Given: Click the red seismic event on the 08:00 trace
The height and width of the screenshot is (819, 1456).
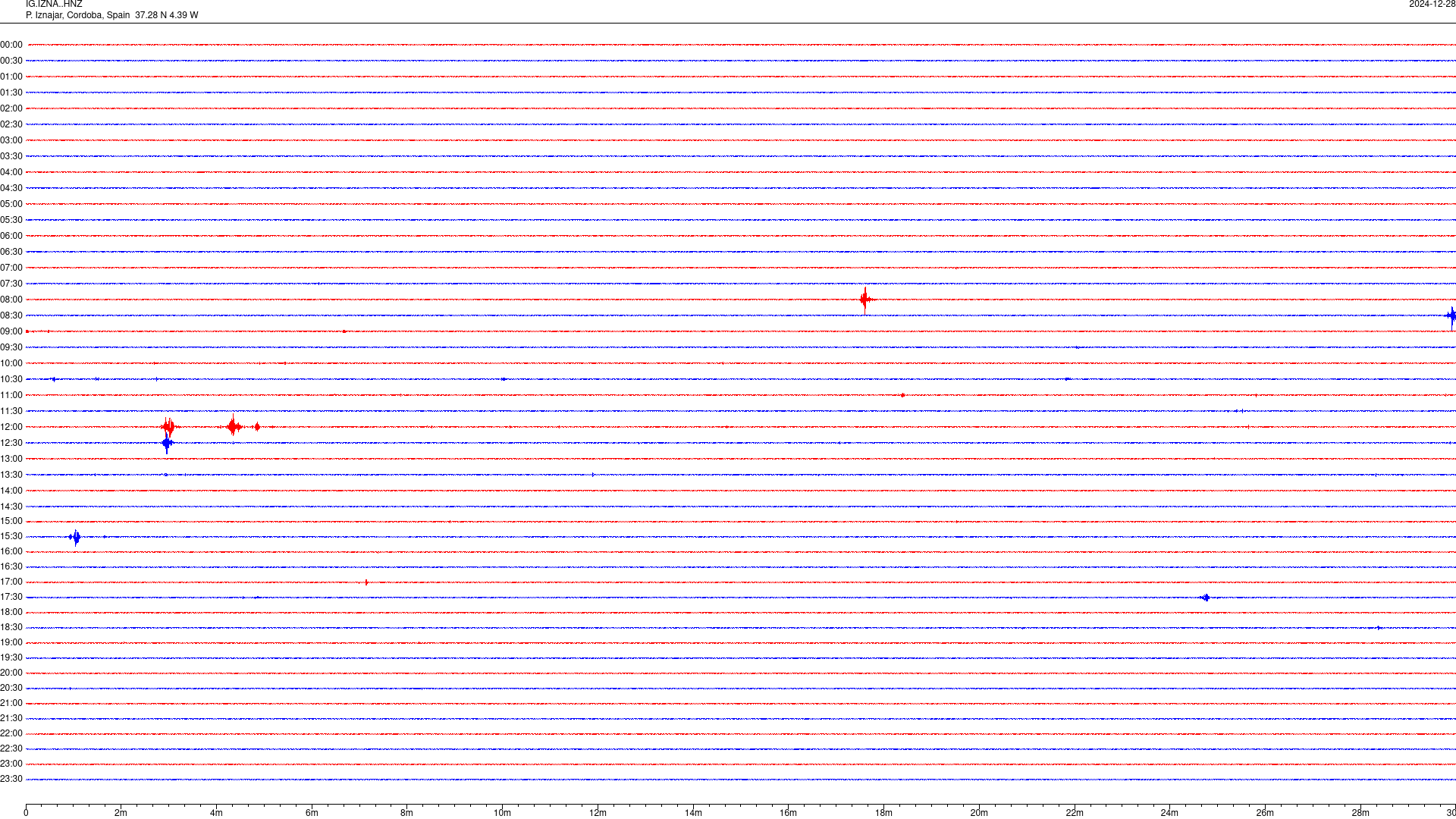Looking at the screenshot, I should [865, 300].
